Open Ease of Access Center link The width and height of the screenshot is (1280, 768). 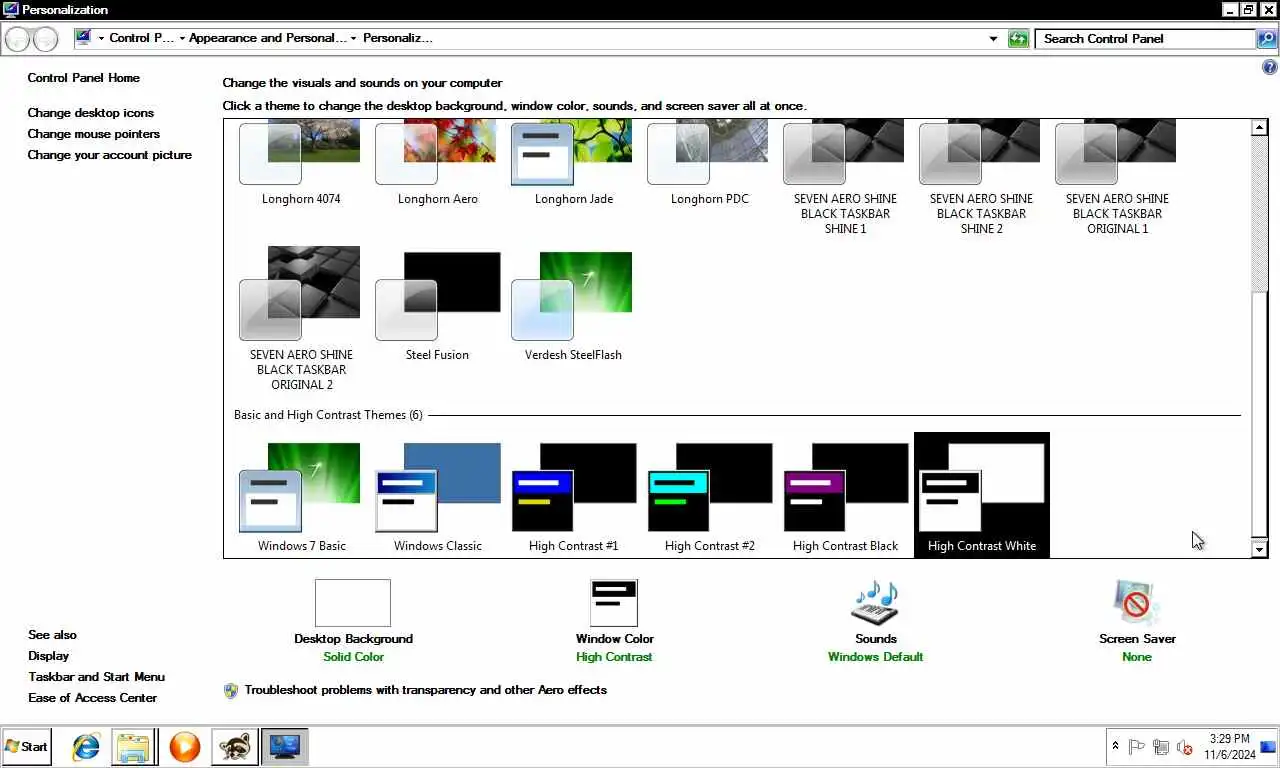tap(92, 698)
